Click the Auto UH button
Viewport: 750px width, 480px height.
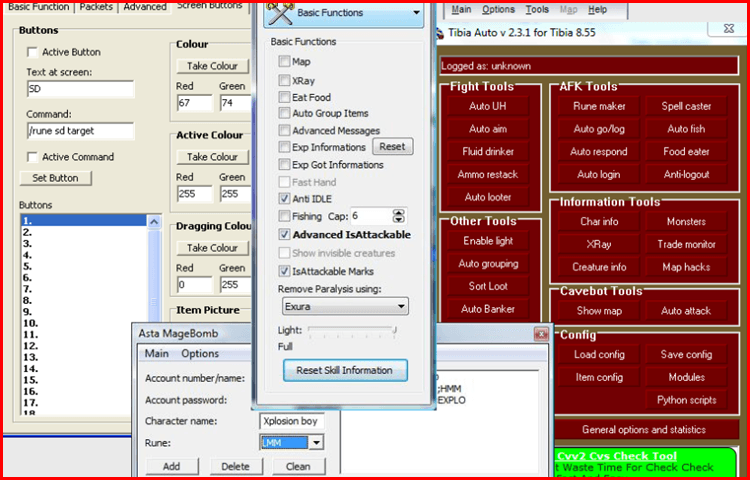pyautogui.click(x=487, y=106)
